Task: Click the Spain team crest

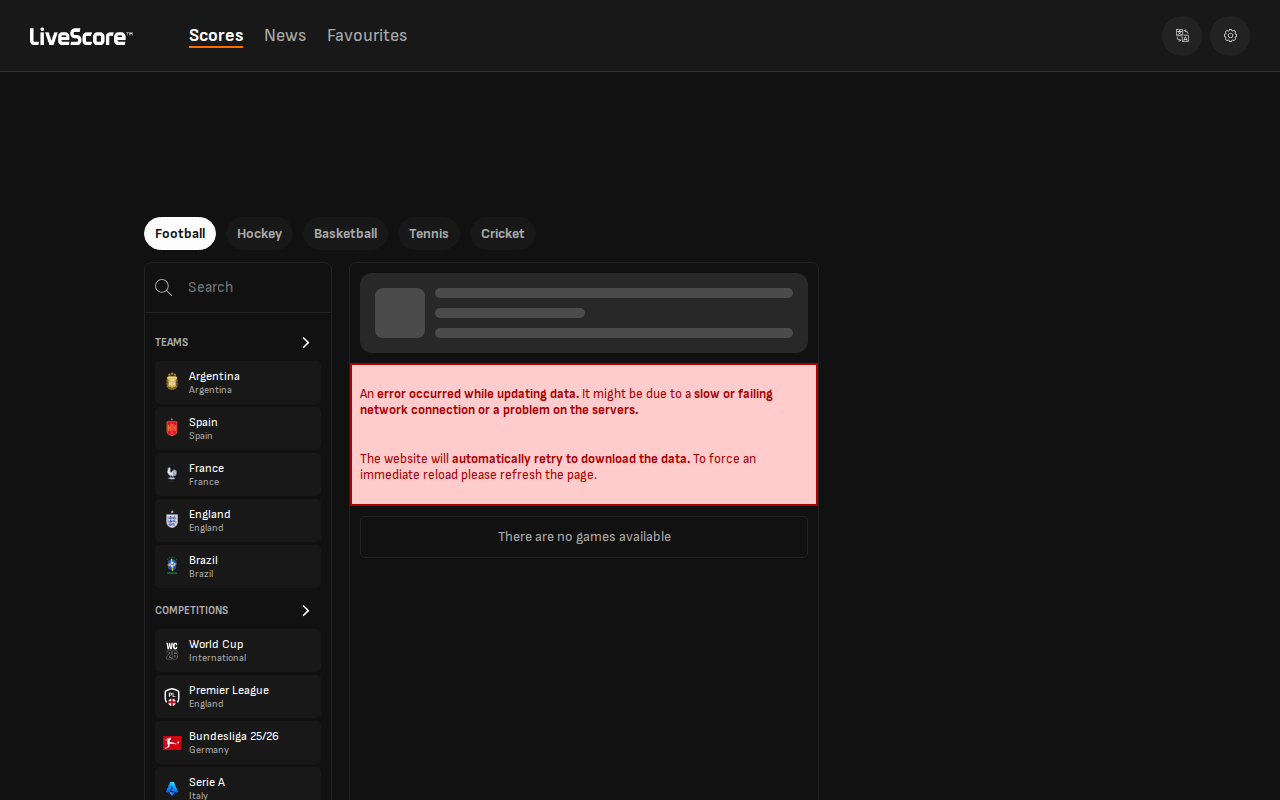Action: click(172, 428)
